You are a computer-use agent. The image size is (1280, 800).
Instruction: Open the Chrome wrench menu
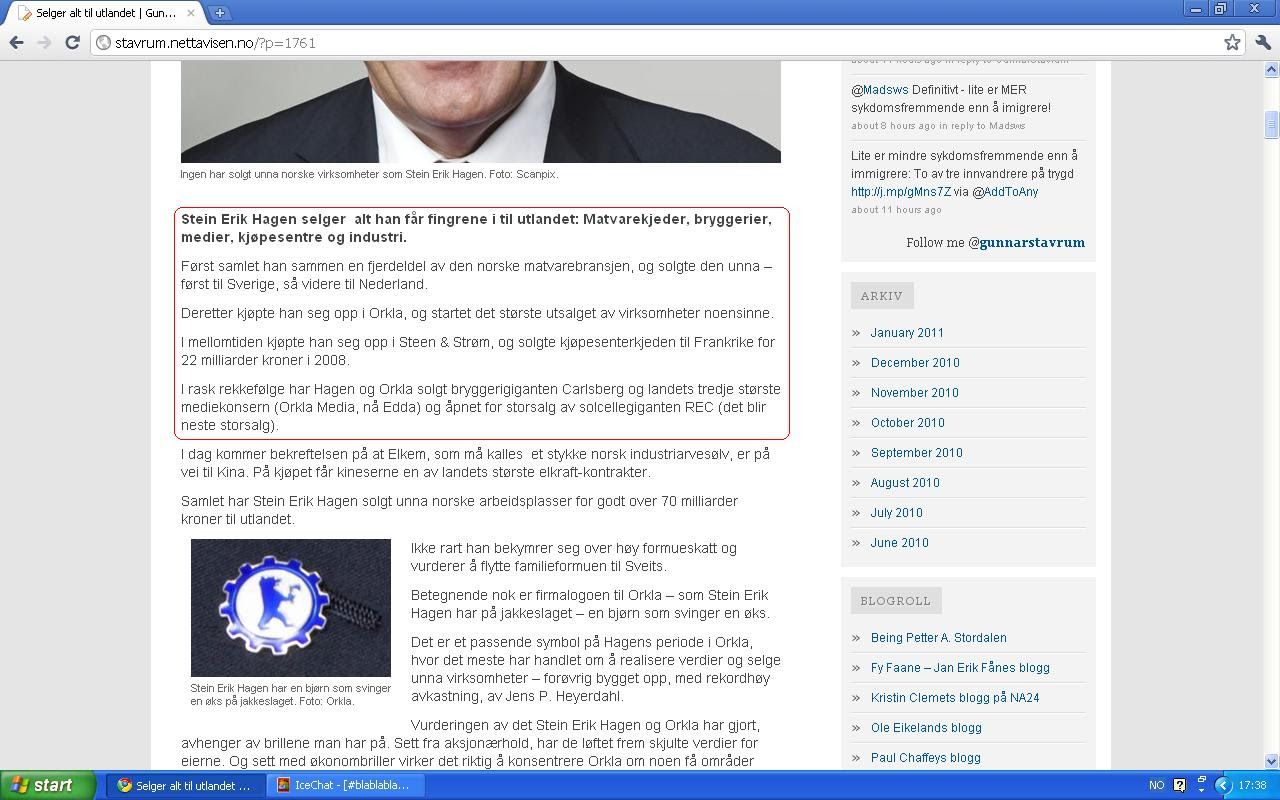click(1262, 42)
